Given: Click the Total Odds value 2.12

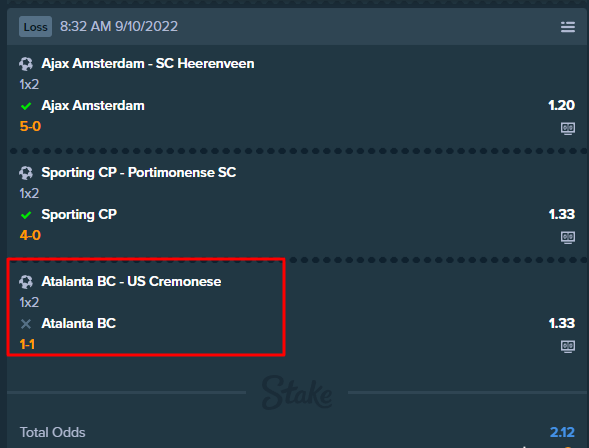Looking at the screenshot, I should click(562, 432).
